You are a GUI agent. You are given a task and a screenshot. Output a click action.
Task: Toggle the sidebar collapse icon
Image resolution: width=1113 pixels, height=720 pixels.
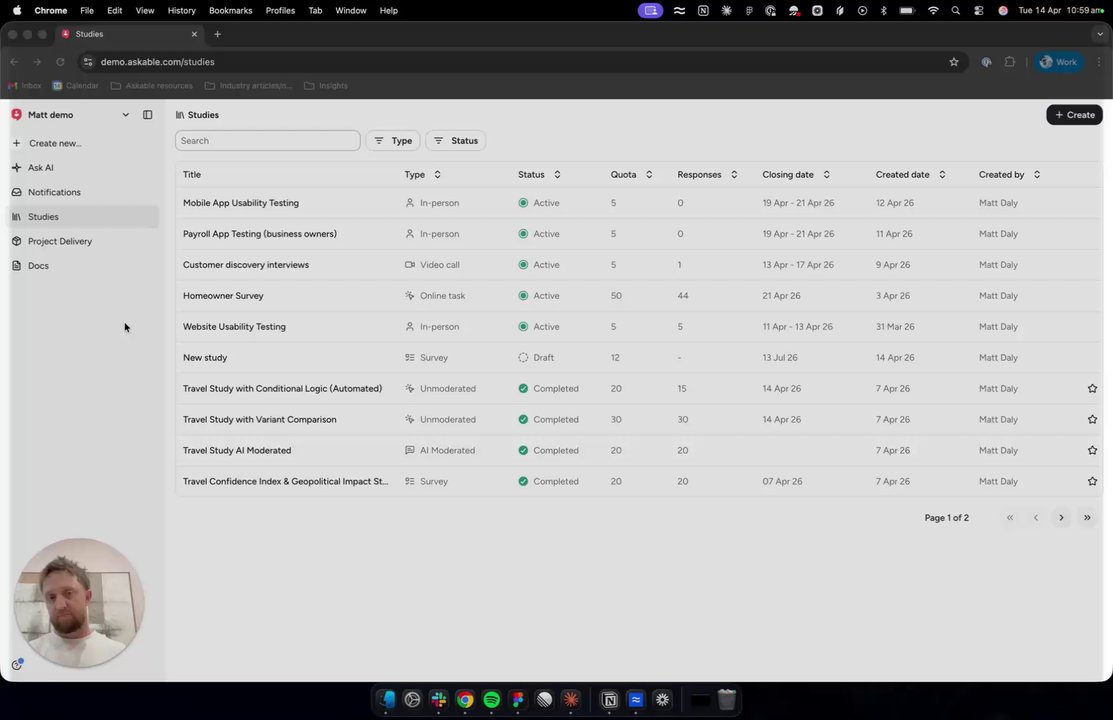(148, 114)
